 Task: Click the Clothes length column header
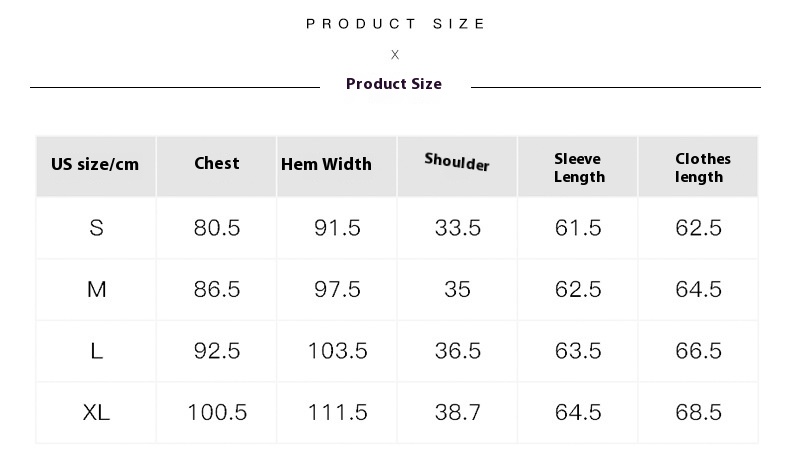[702, 168]
